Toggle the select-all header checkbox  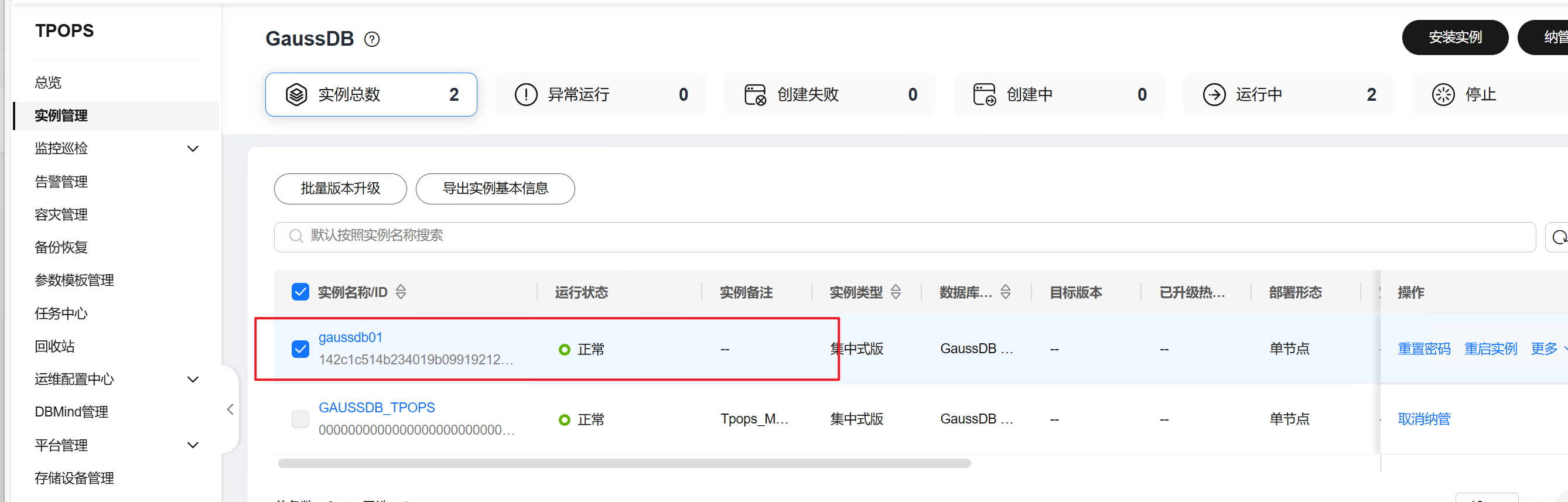pyautogui.click(x=300, y=292)
